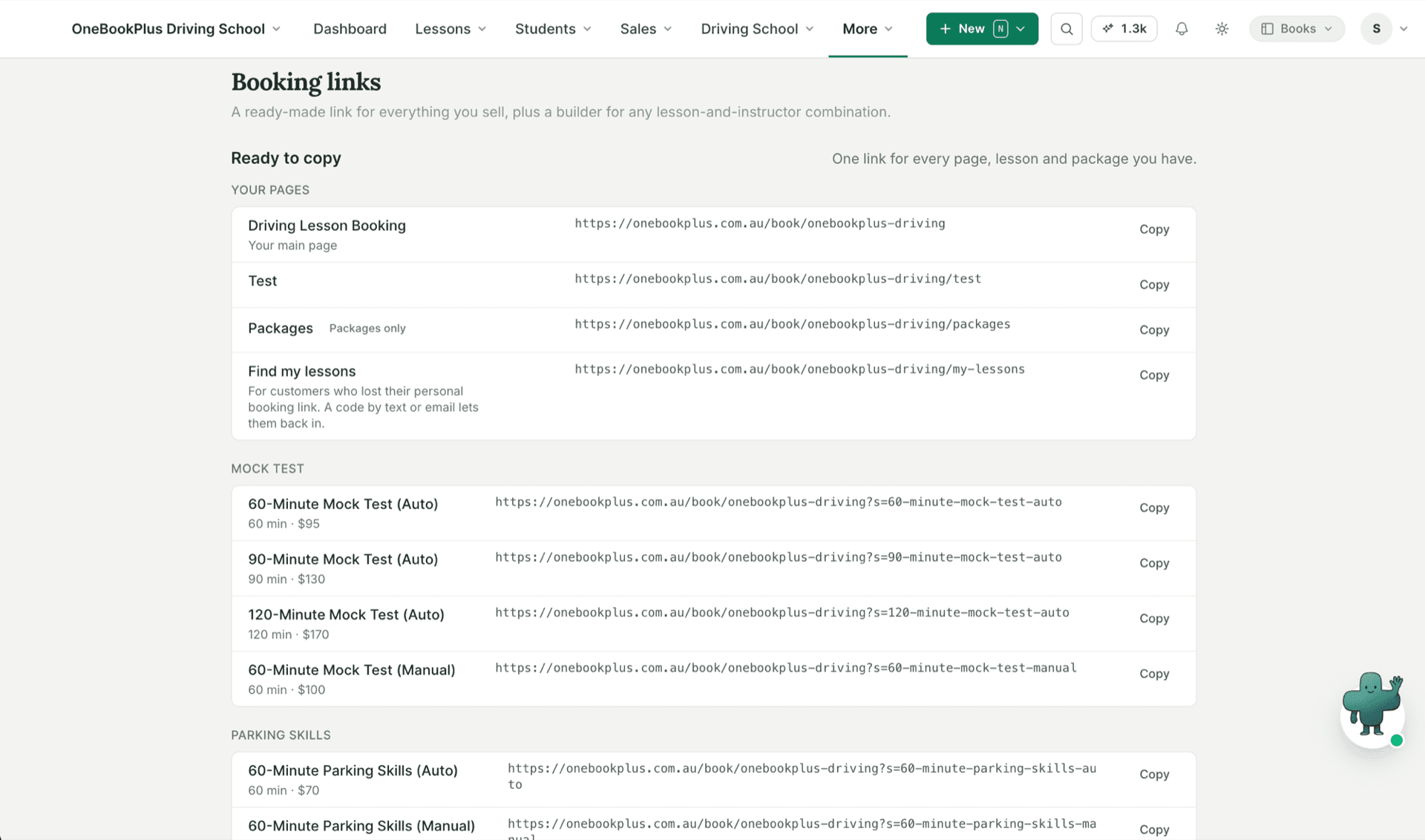Select the URL ending /test

778,279
